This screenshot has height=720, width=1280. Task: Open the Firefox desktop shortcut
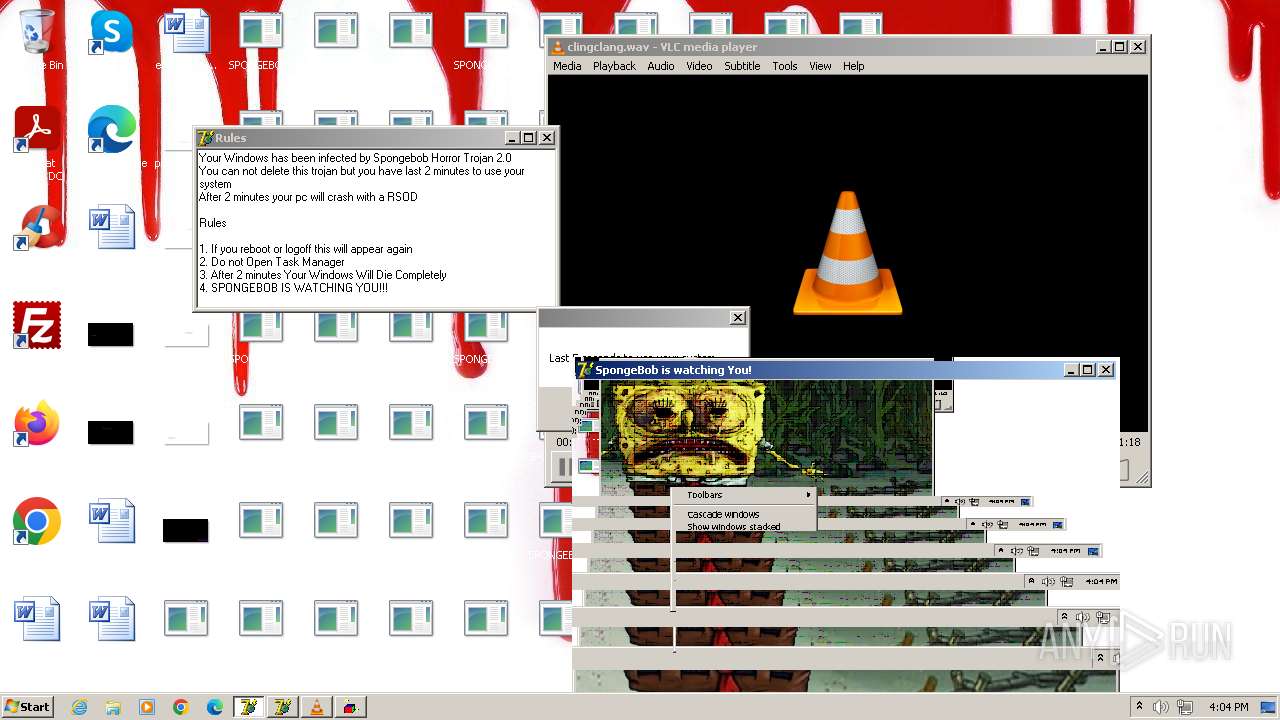tap(37, 424)
